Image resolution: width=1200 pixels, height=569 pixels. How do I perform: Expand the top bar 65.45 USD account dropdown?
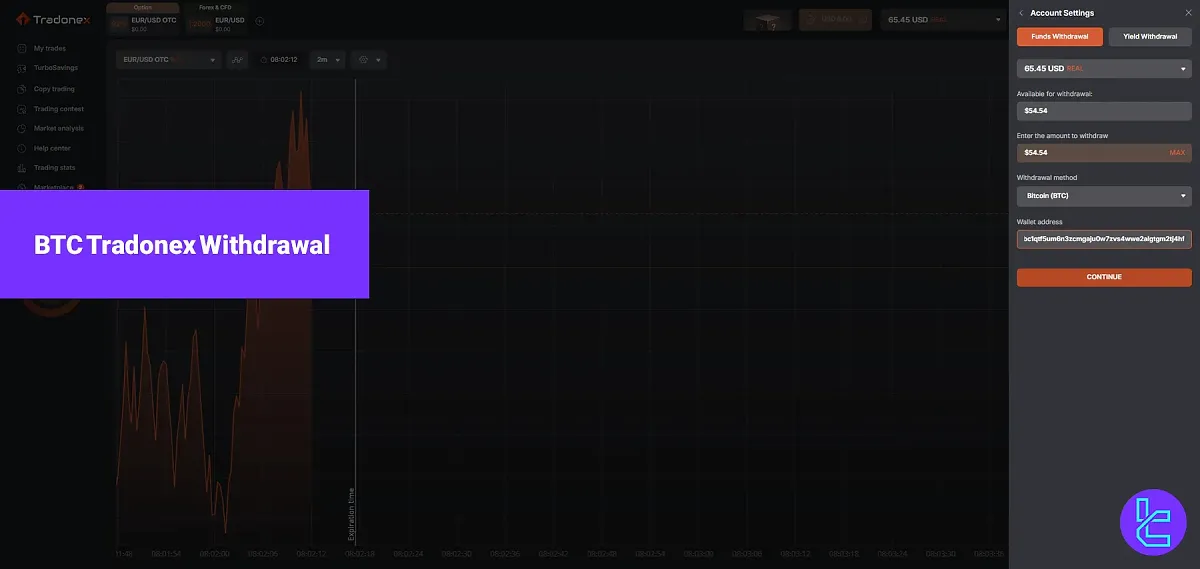pyautogui.click(x=943, y=20)
